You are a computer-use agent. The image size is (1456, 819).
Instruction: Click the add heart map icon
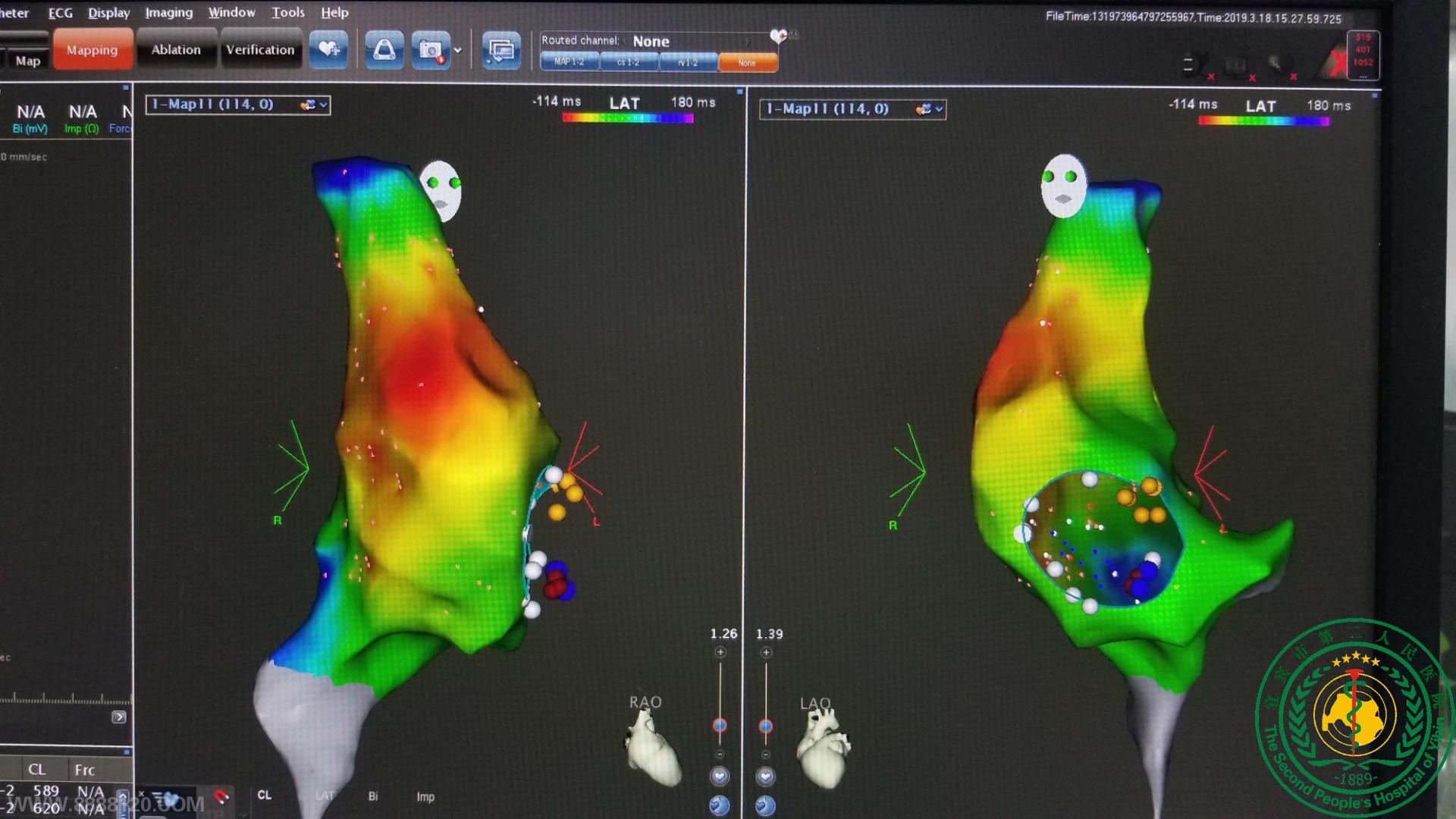328,50
